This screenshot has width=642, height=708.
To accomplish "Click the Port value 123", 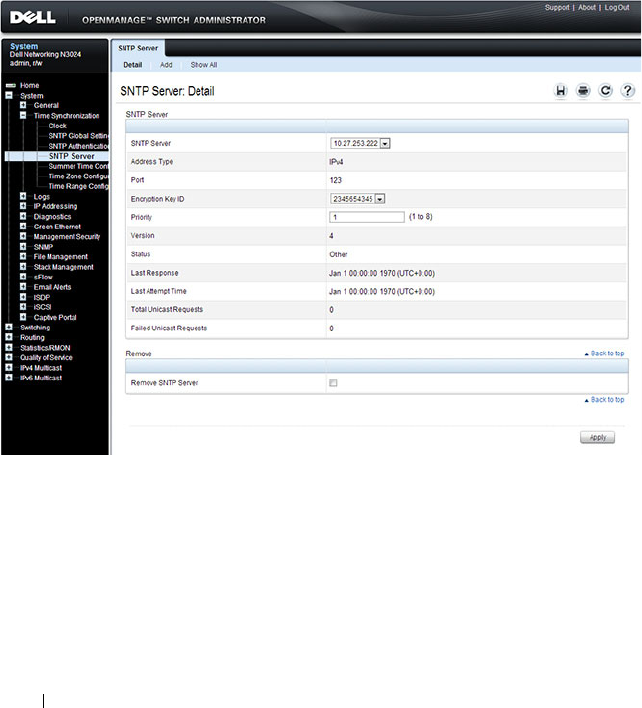I will 335,180.
